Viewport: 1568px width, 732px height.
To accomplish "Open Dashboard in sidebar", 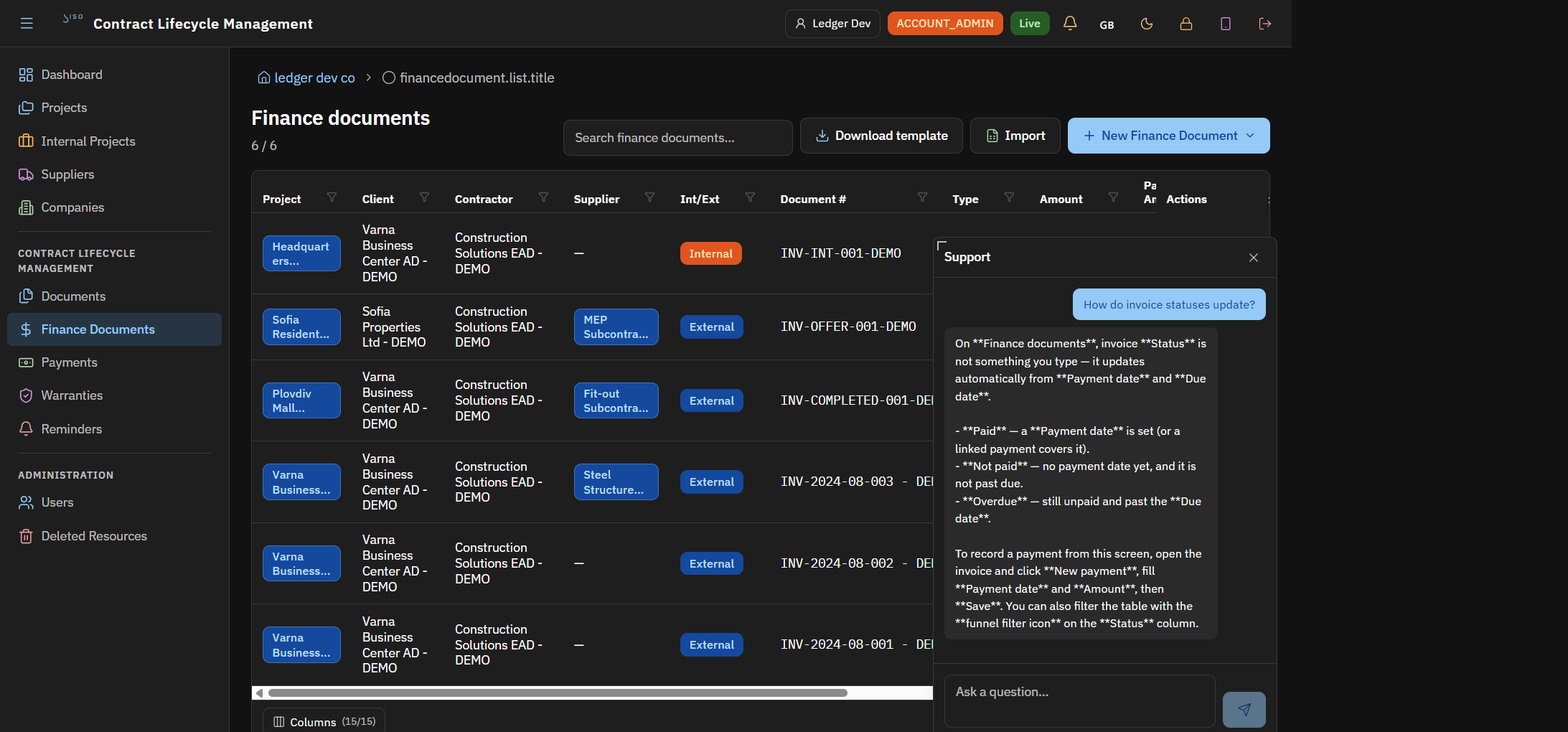I will 115,75.
